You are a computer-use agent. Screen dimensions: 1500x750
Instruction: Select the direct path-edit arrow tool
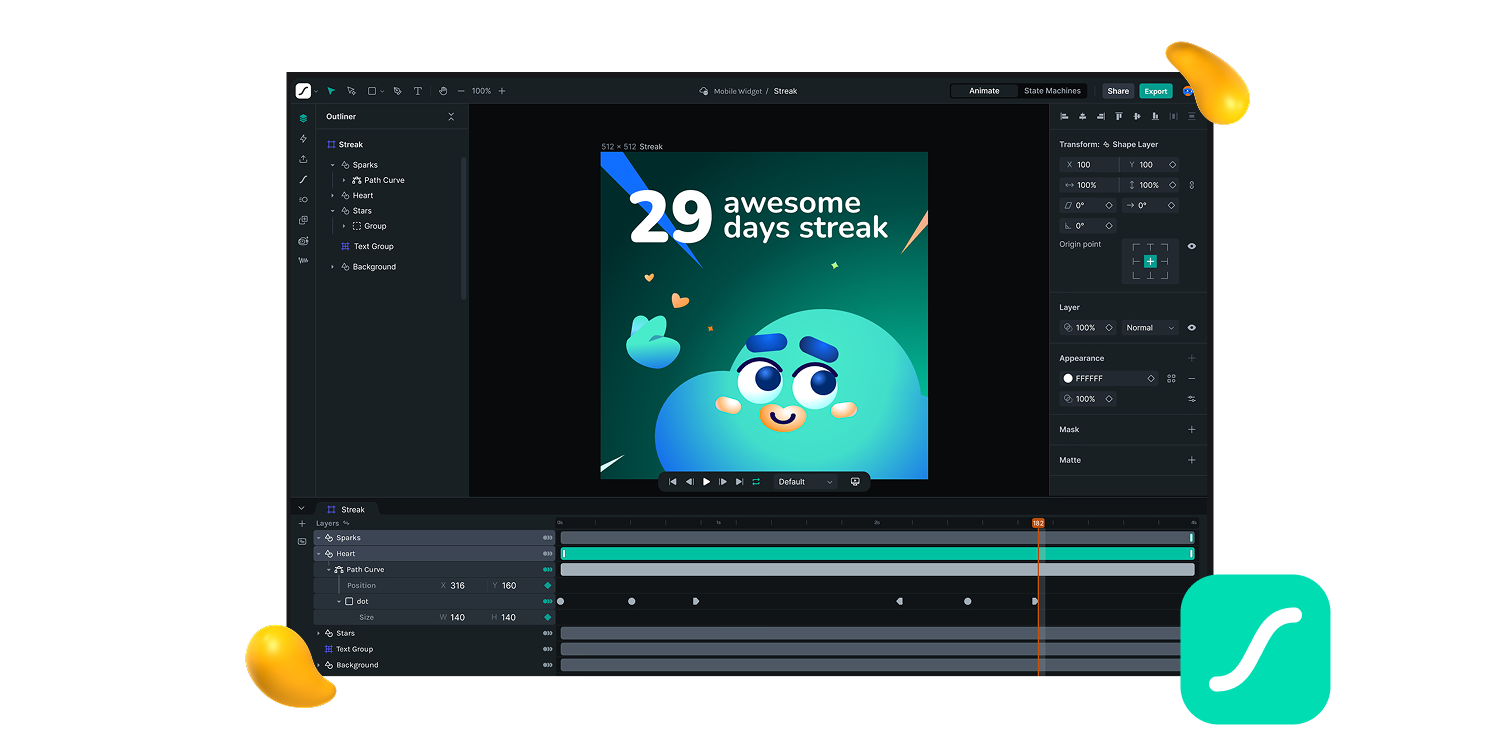point(351,91)
